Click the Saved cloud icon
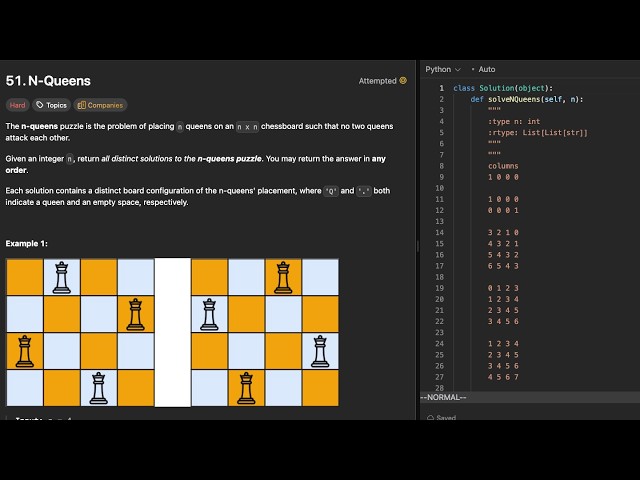Image resolution: width=640 pixels, height=480 pixels. click(x=430, y=418)
